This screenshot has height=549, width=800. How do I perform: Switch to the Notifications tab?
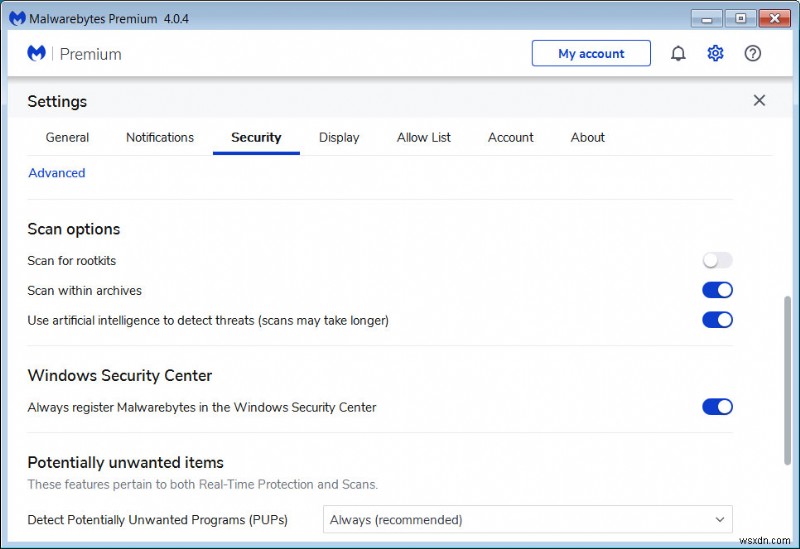coord(160,137)
